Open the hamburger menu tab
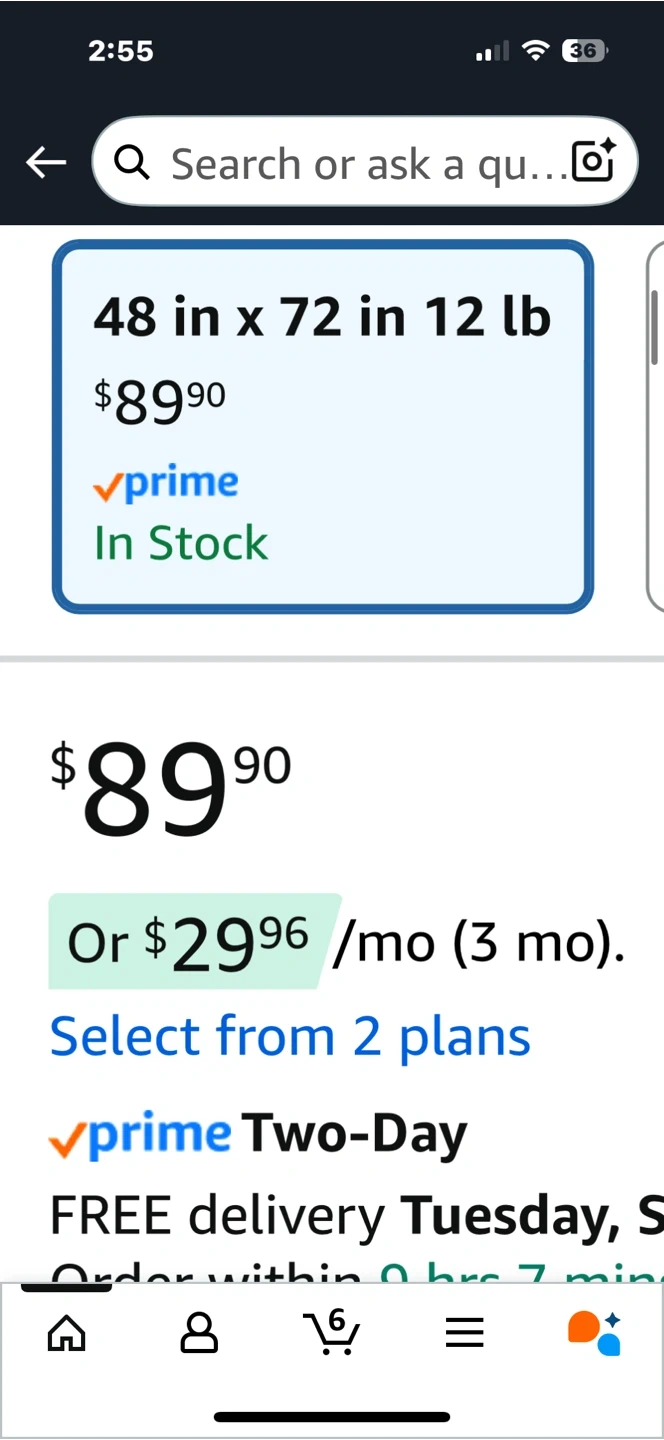 pos(464,1332)
